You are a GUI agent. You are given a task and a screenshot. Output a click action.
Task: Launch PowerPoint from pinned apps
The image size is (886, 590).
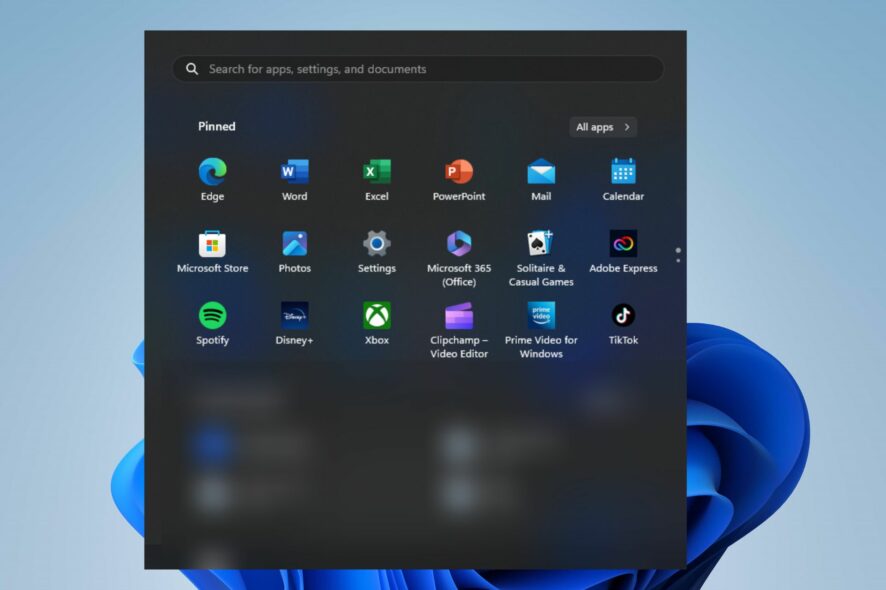(x=459, y=180)
